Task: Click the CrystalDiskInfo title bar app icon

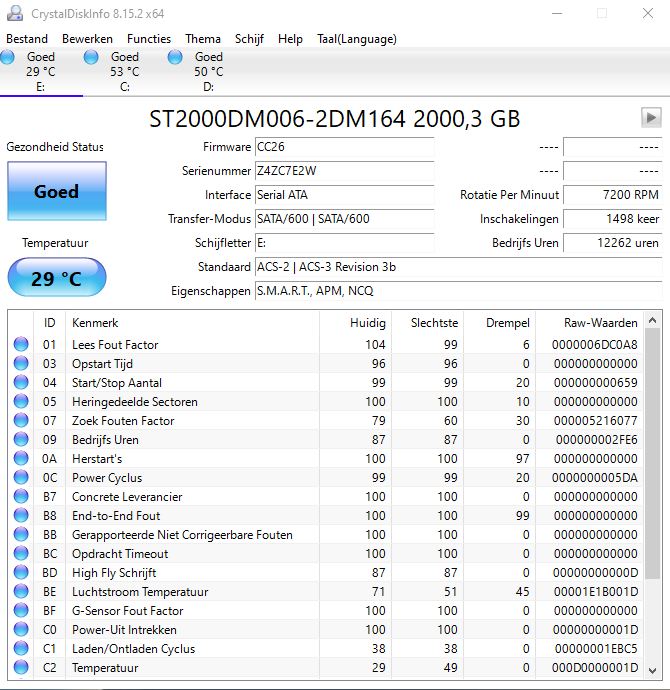Action: pos(15,13)
